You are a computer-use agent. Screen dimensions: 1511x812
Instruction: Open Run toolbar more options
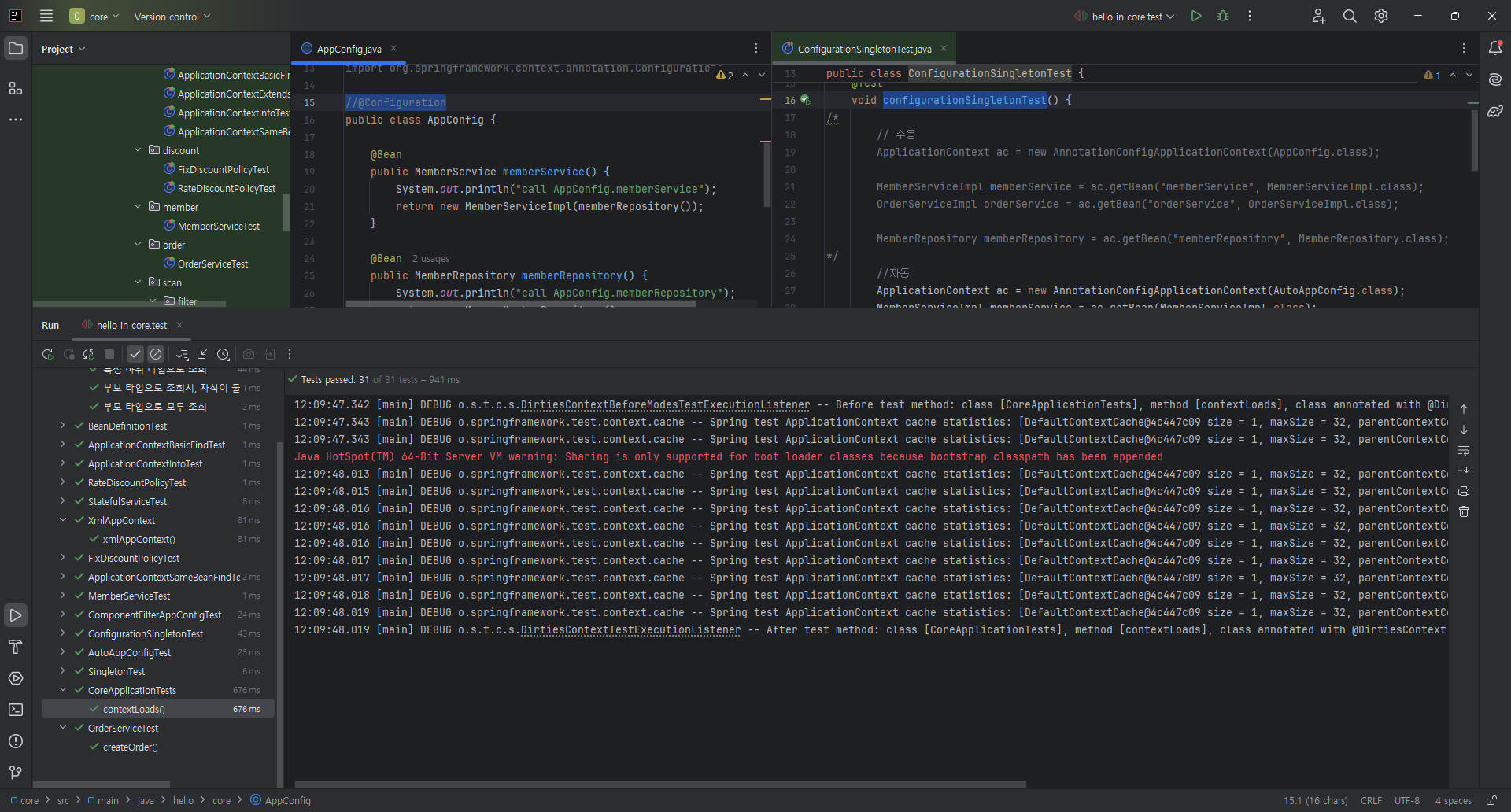[x=290, y=354]
